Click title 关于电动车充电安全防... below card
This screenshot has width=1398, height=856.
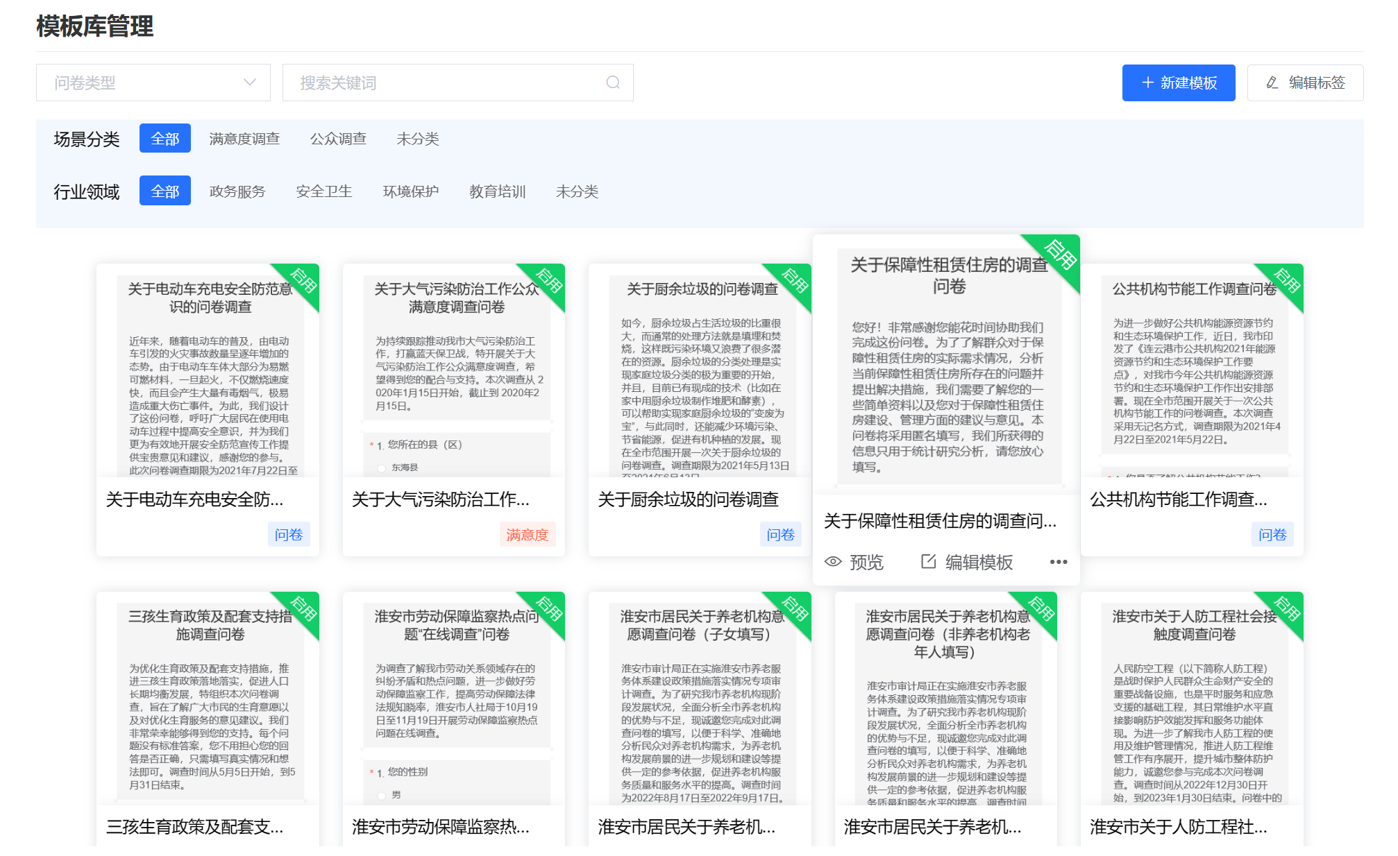pyautogui.click(x=195, y=499)
